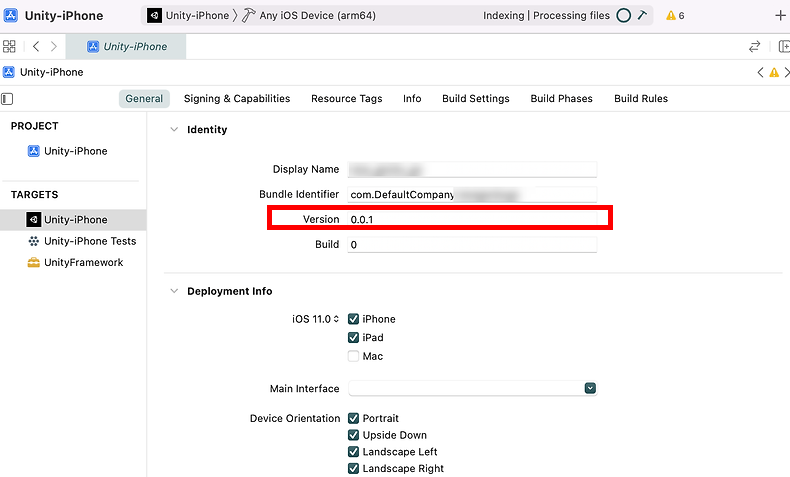Uncheck the Upside Down orientation
The width and height of the screenshot is (790, 477).
(x=353, y=435)
